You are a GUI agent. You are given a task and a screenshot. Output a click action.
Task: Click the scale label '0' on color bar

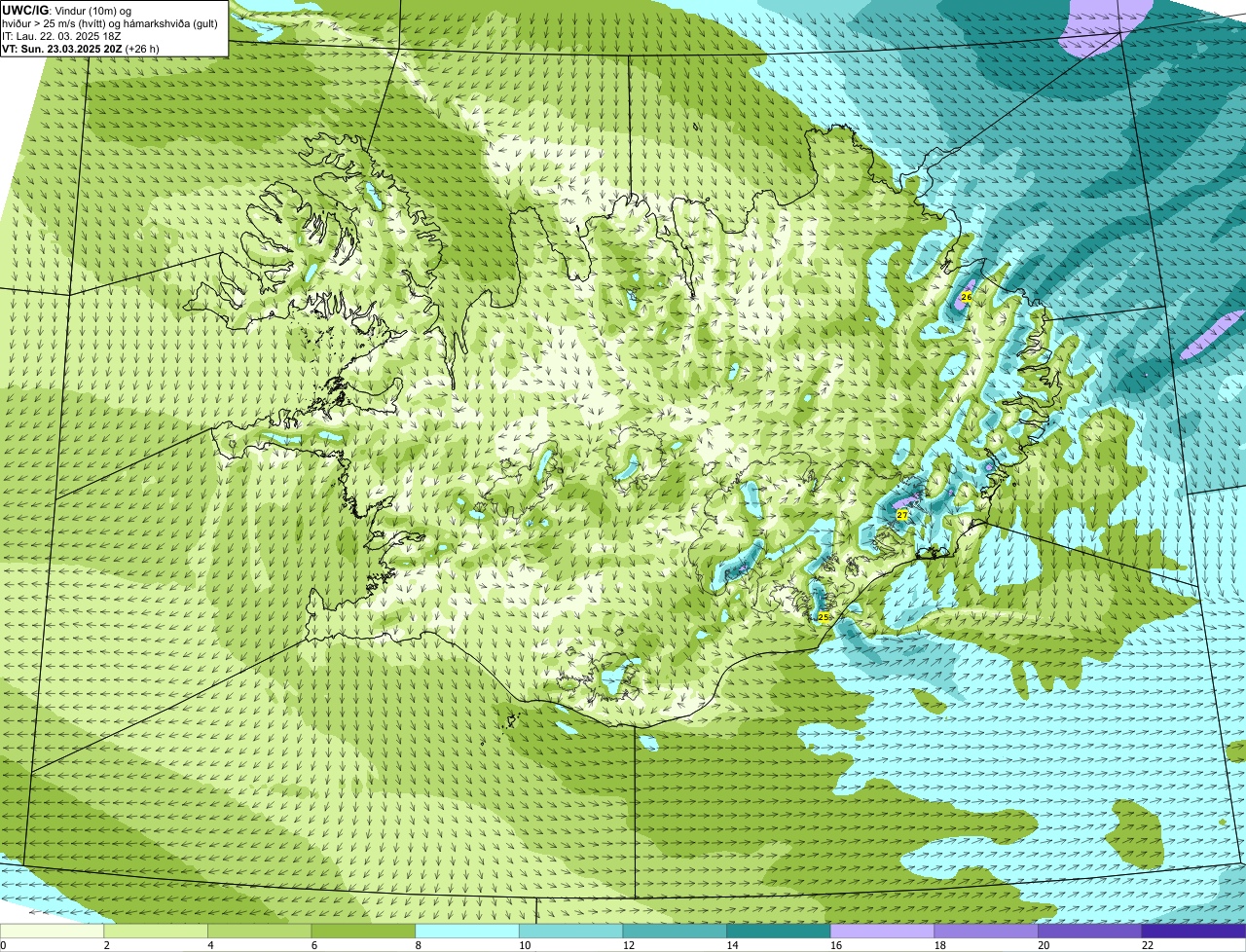click(x=3, y=945)
